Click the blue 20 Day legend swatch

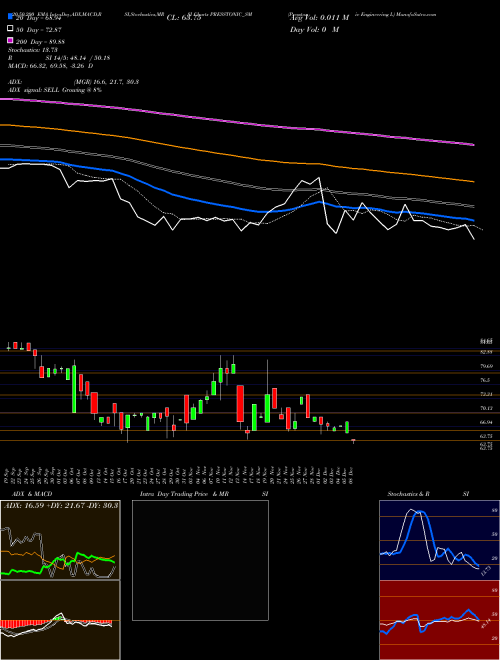(x=10, y=17)
